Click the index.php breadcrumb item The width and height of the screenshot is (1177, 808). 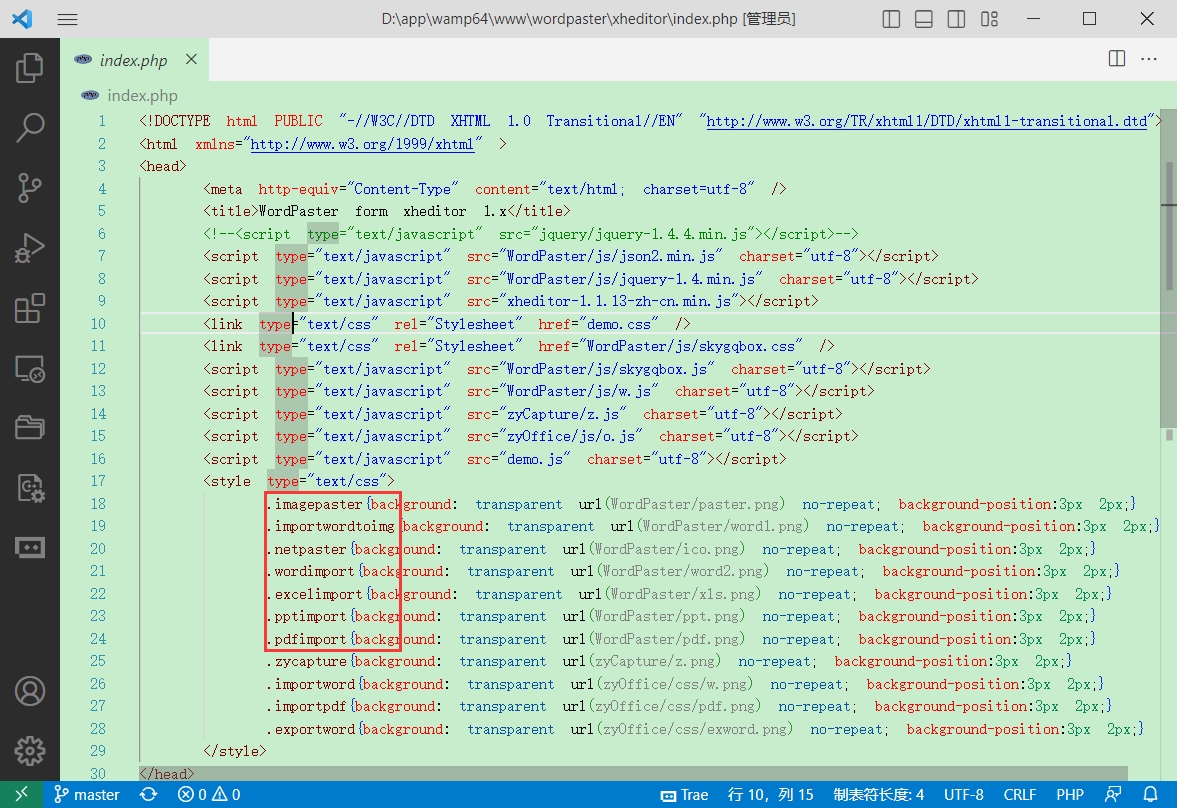click(x=142, y=96)
